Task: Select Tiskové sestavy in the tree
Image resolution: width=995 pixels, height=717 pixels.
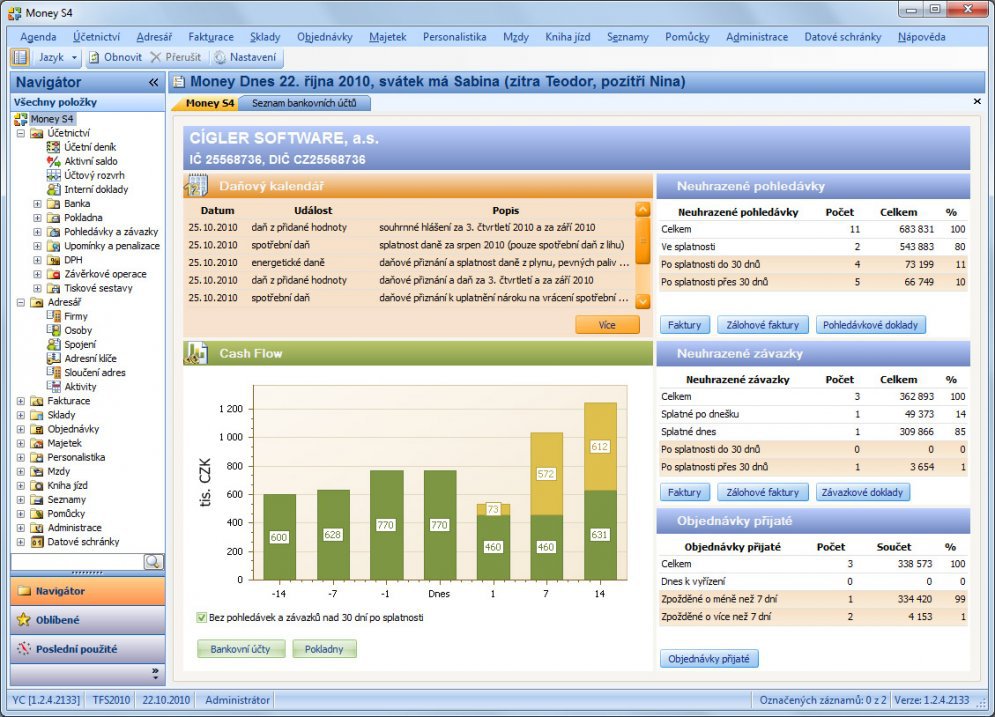Action: (x=98, y=288)
